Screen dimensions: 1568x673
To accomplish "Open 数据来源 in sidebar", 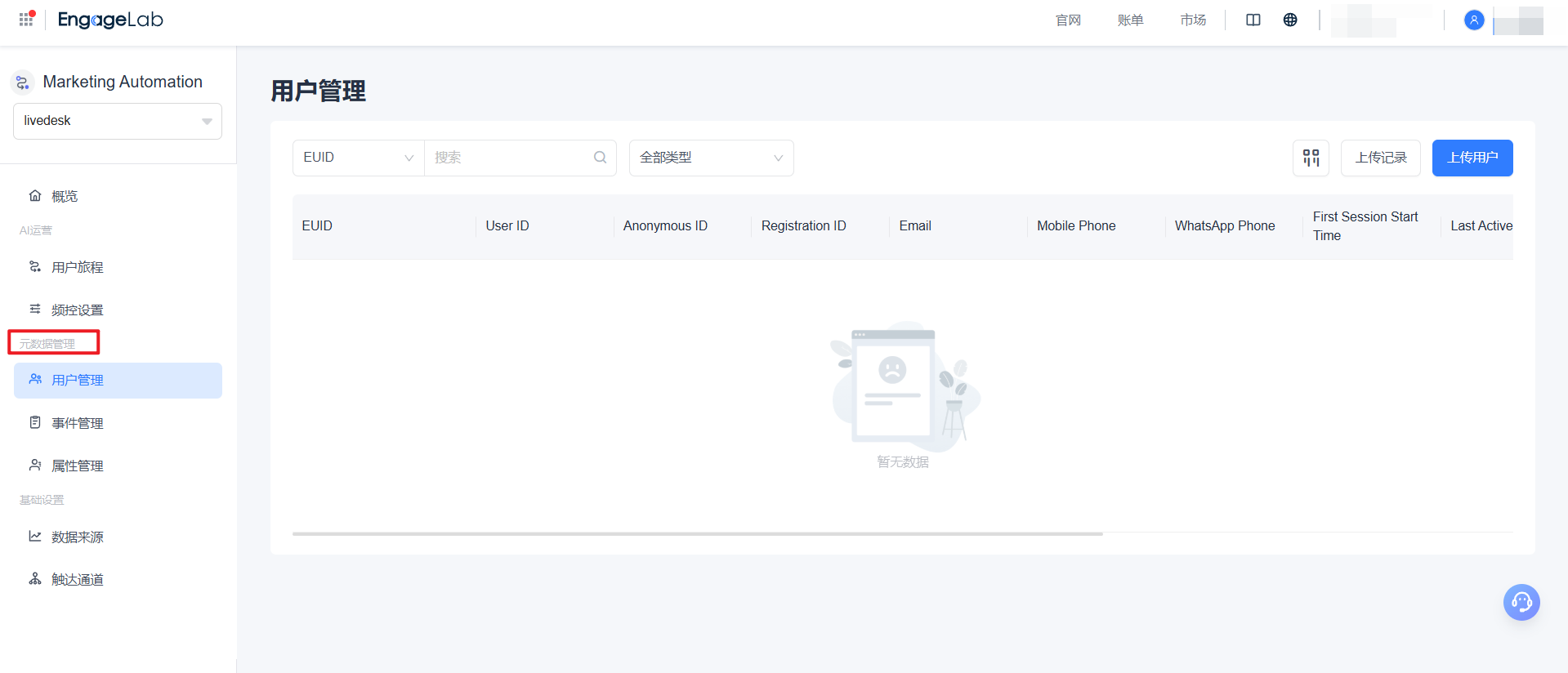I will 118,537.
